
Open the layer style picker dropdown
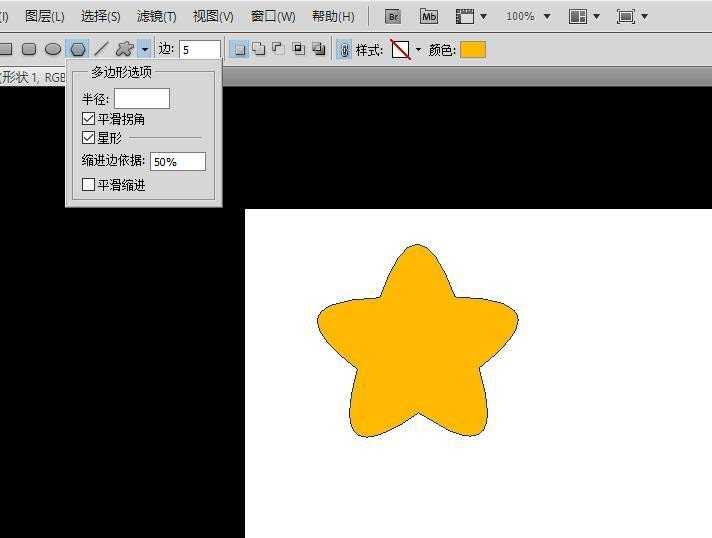click(x=418, y=50)
